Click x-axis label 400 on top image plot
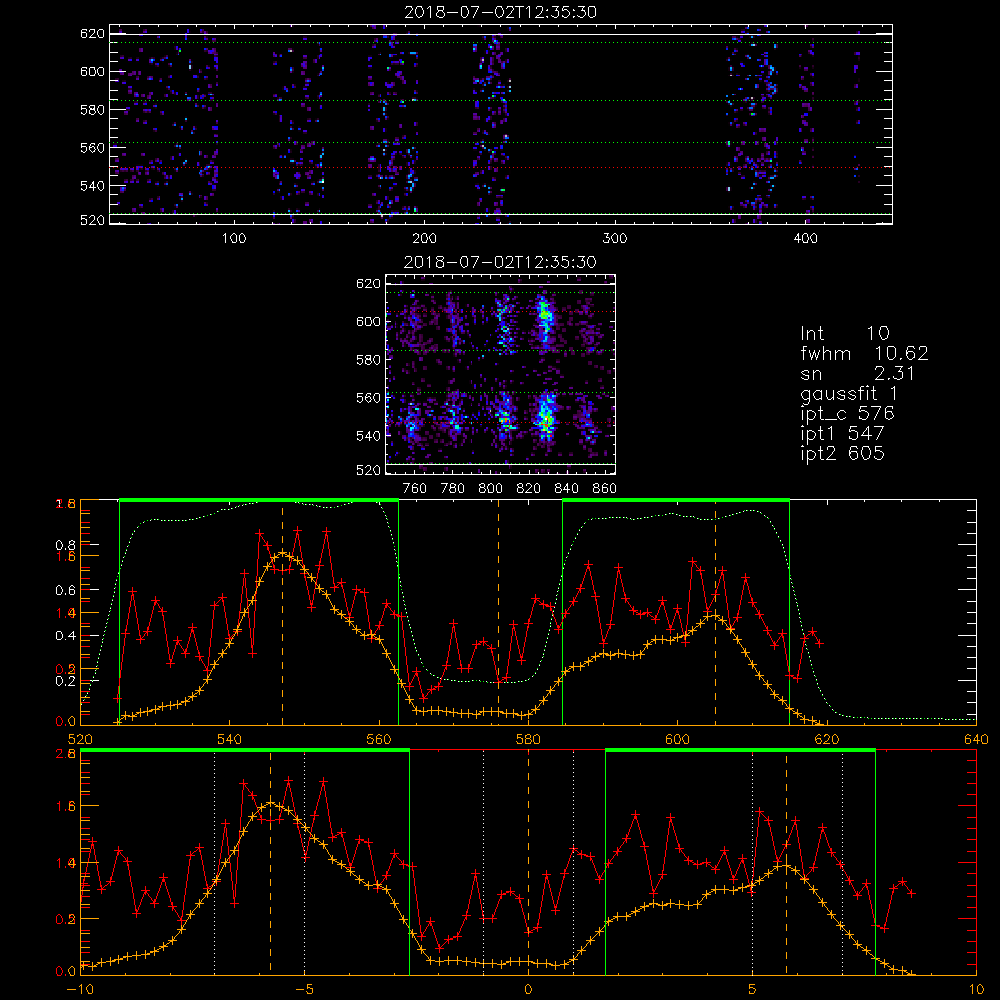Screen dimensions: 1000x1000 click(805, 239)
